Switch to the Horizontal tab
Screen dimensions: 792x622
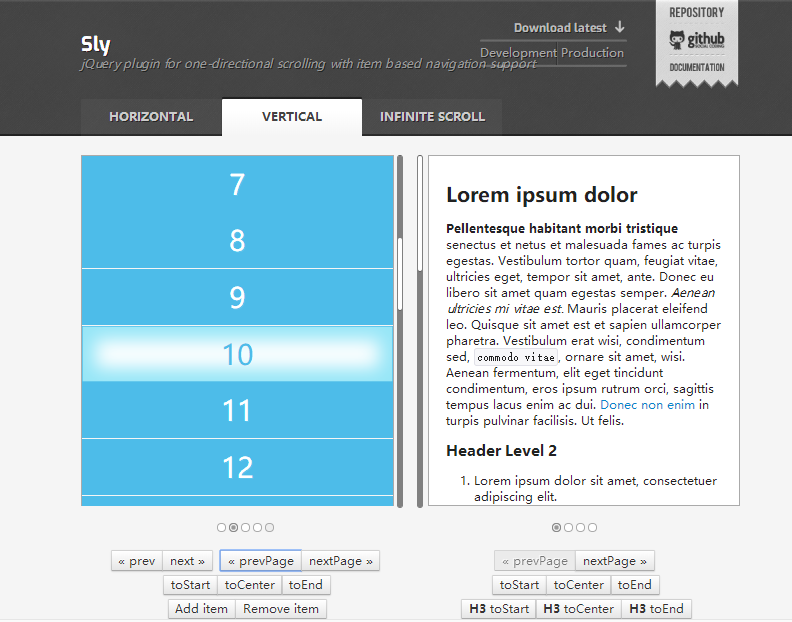[151, 117]
